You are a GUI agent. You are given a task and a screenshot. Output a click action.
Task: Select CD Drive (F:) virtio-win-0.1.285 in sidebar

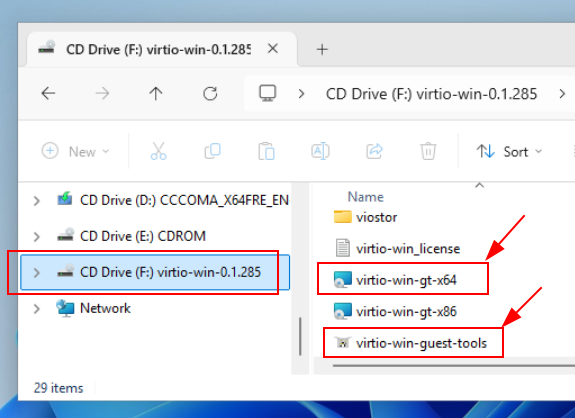click(x=155, y=272)
